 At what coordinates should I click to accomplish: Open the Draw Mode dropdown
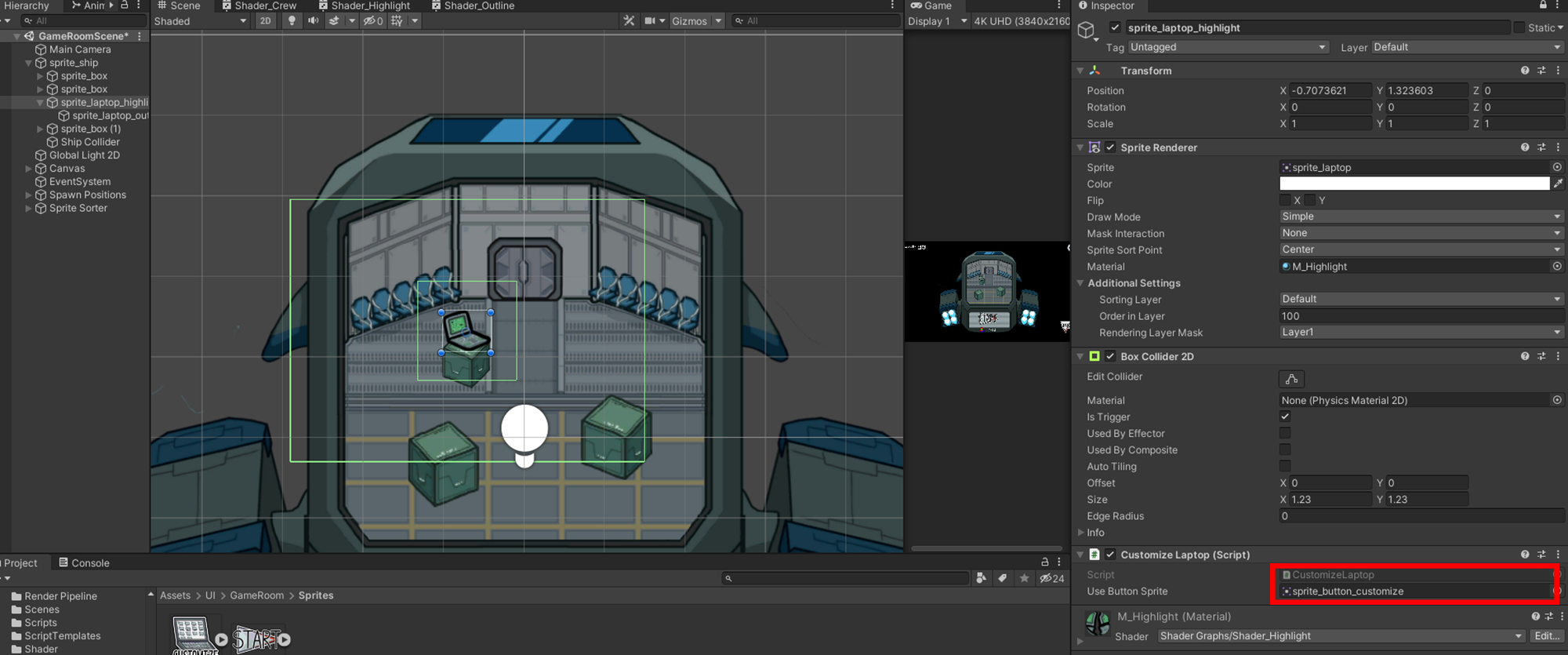(x=1421, y=217)
